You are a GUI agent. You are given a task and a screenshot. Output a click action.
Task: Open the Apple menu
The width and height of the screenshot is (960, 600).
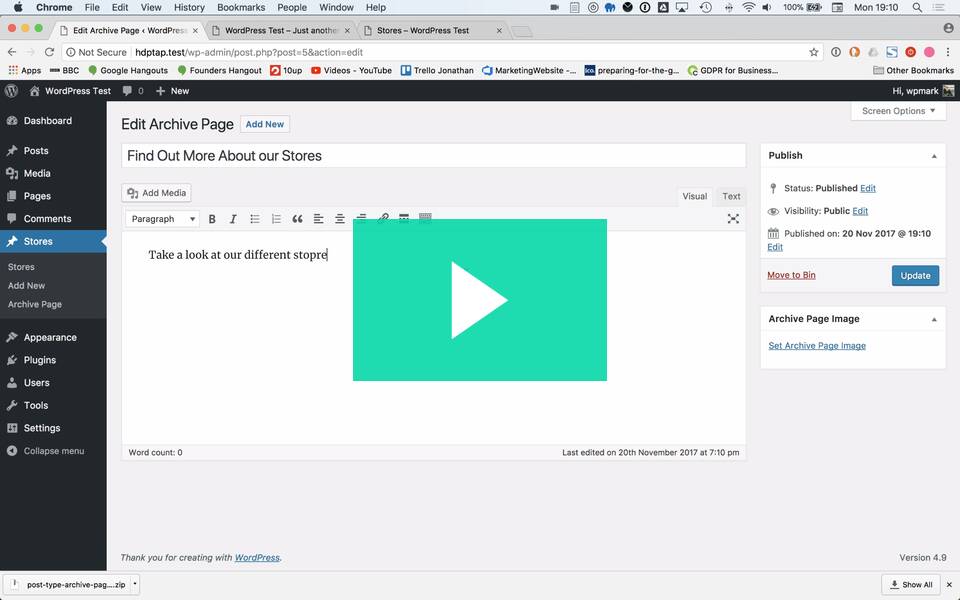pyautogui.click(x=18, y=7)
